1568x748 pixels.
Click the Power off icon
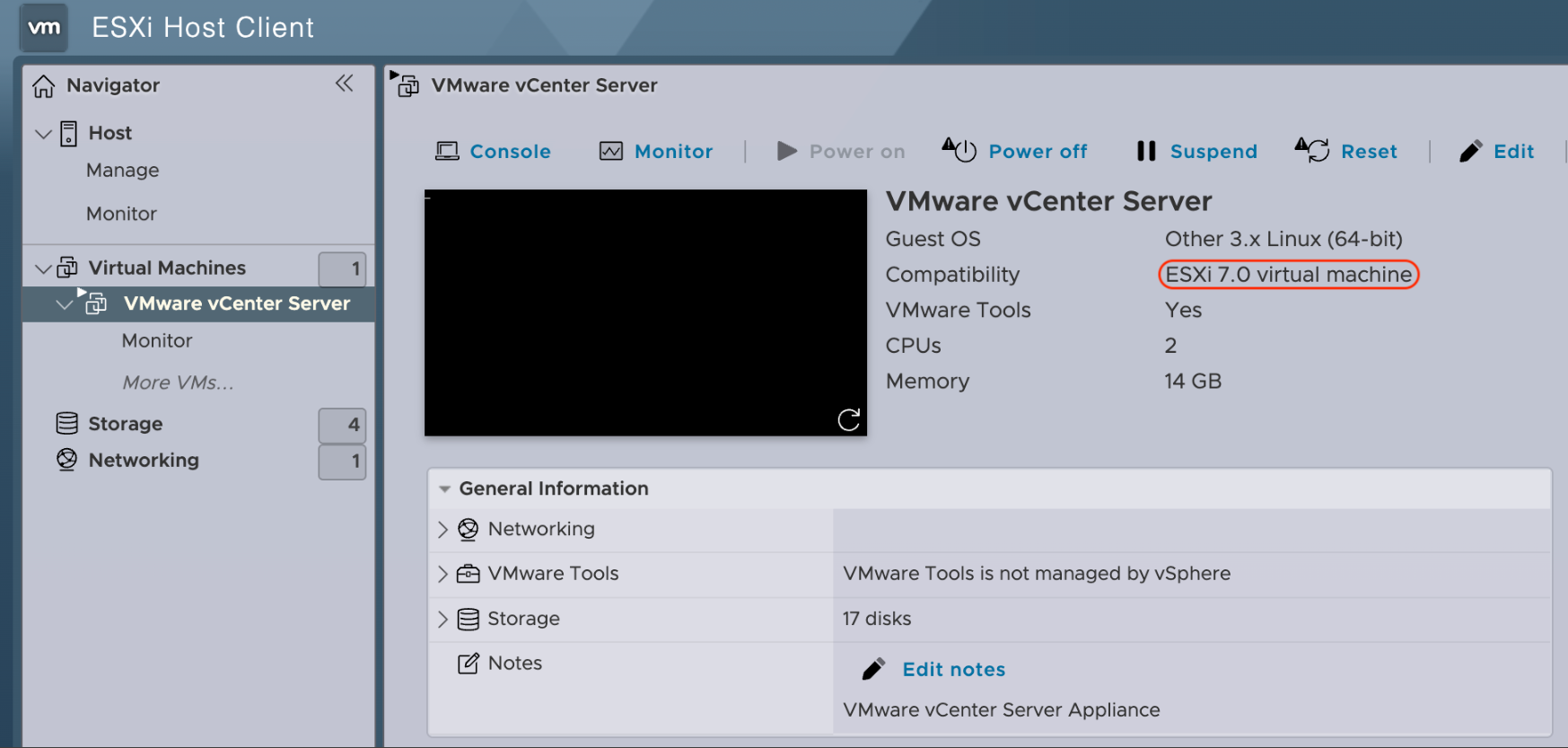coord(959,150)
